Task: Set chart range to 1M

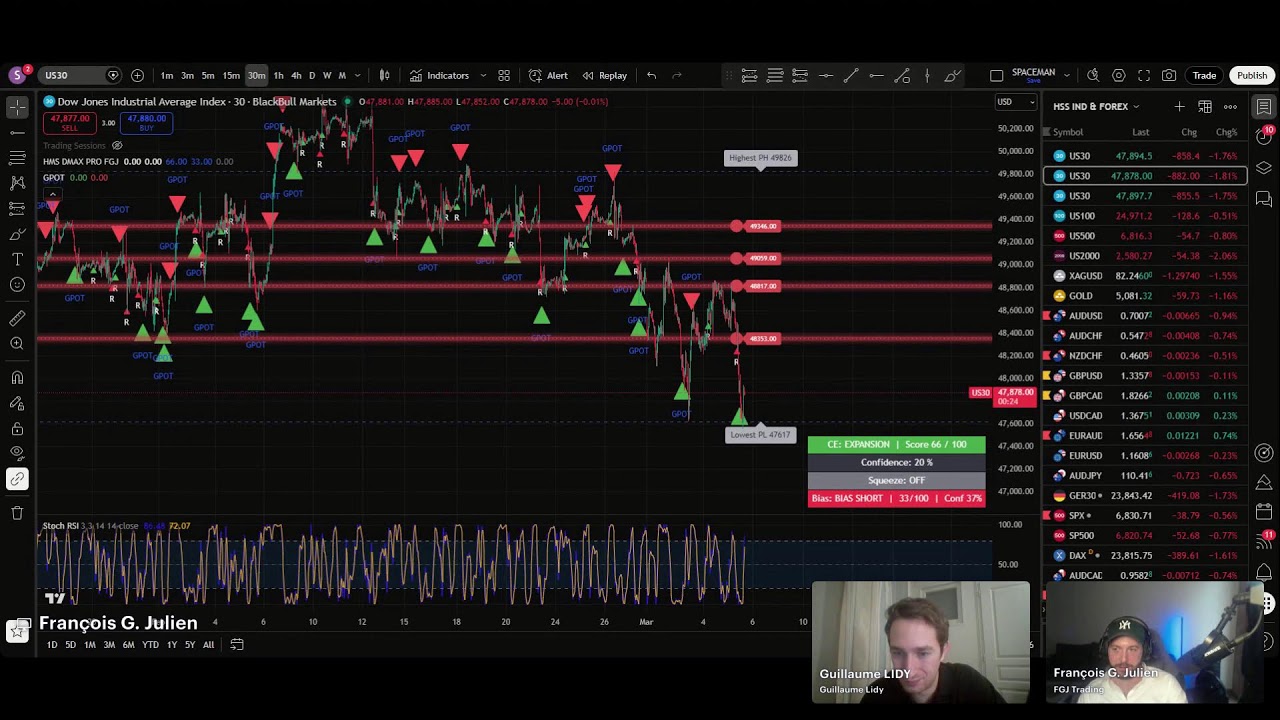Action: point(90,645)
